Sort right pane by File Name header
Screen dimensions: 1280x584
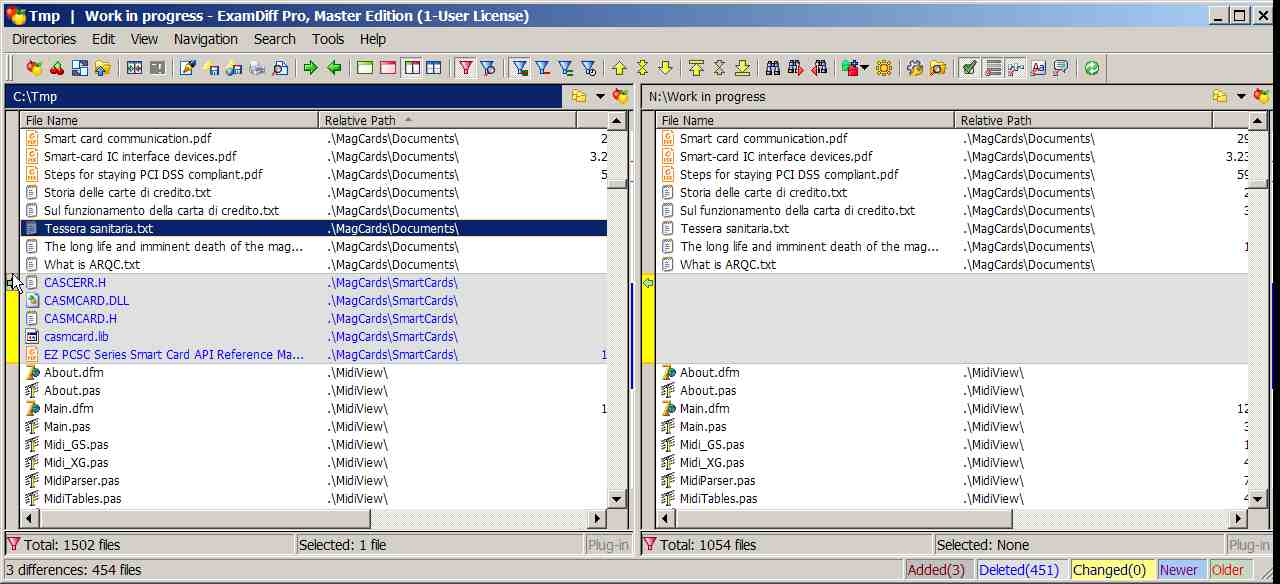click(806, 120)
